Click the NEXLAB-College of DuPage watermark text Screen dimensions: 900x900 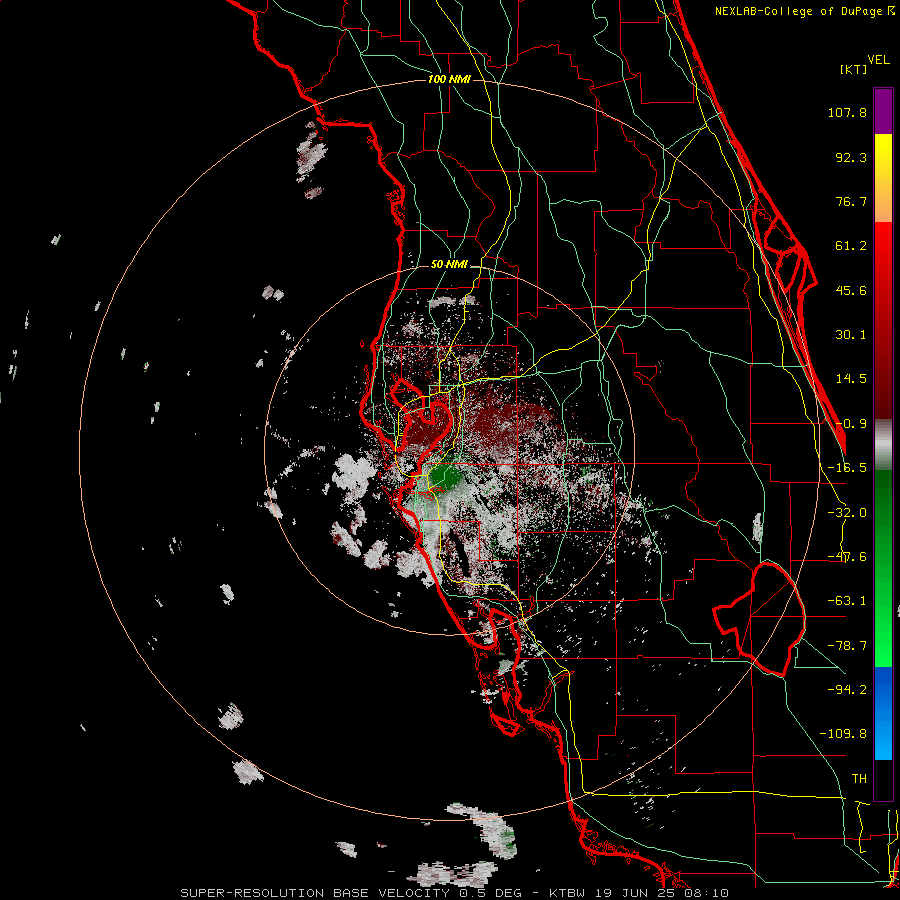click(x=805, y=11)
